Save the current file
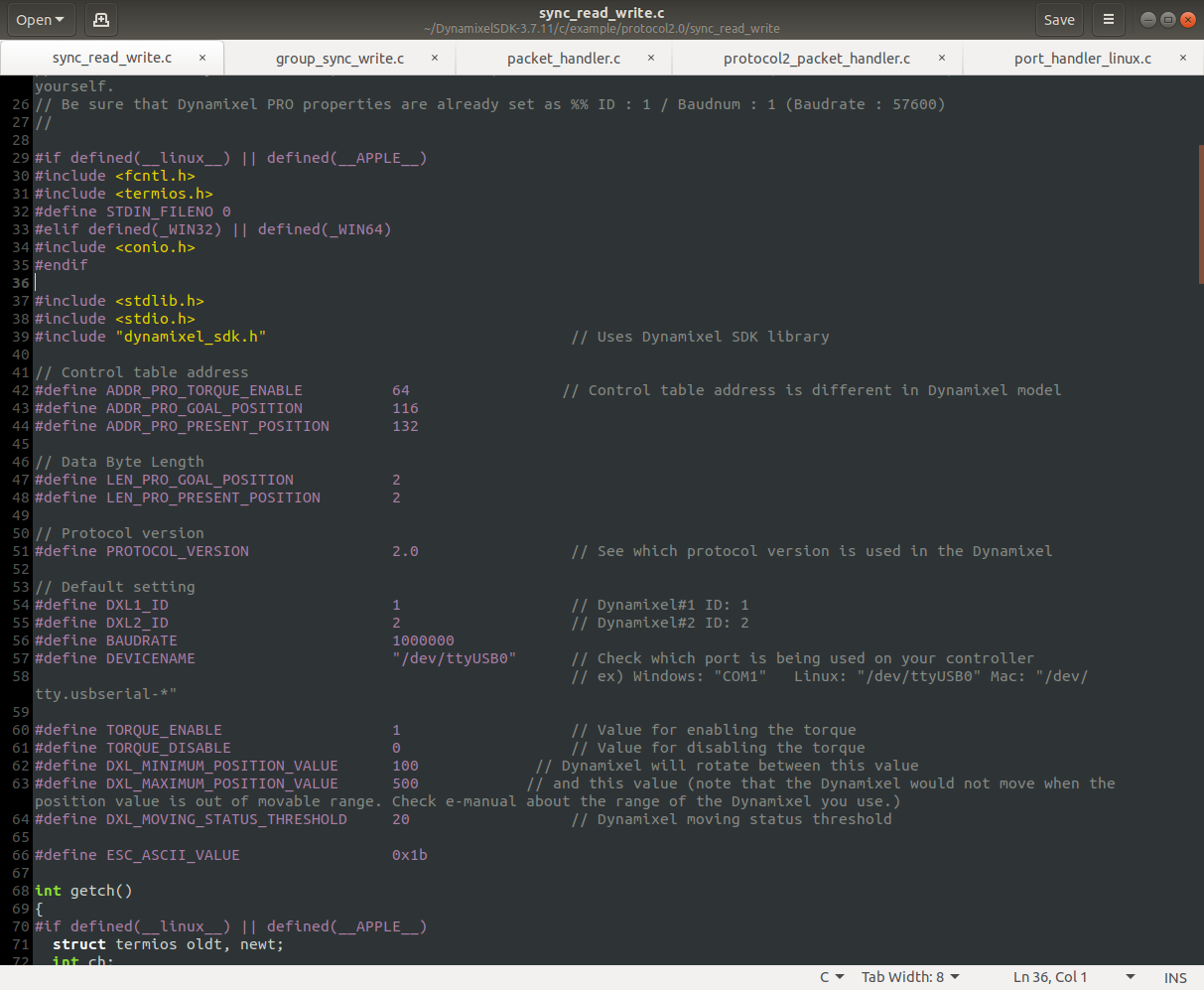This screenshot has width=1204, height=990. [x=1058, y=19]
